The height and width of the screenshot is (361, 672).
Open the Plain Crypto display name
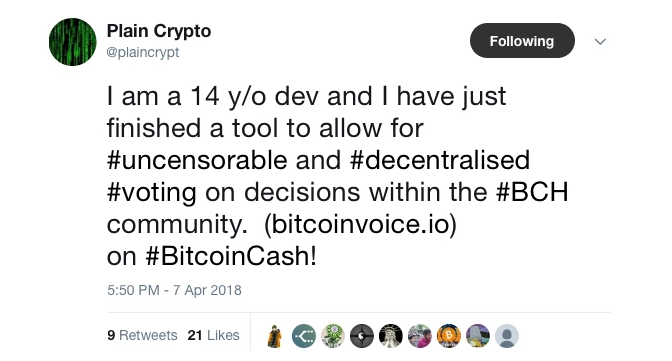(x=159, y=31)
